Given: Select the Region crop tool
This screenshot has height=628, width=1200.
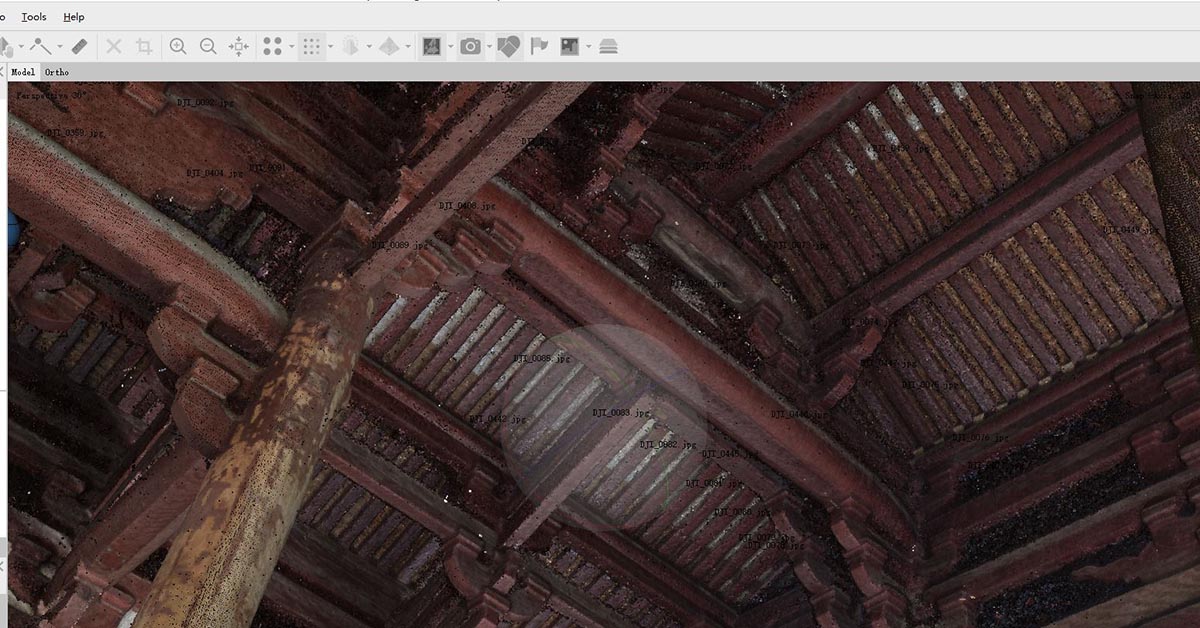Looking at the screenshot, I should coord(146,45).
